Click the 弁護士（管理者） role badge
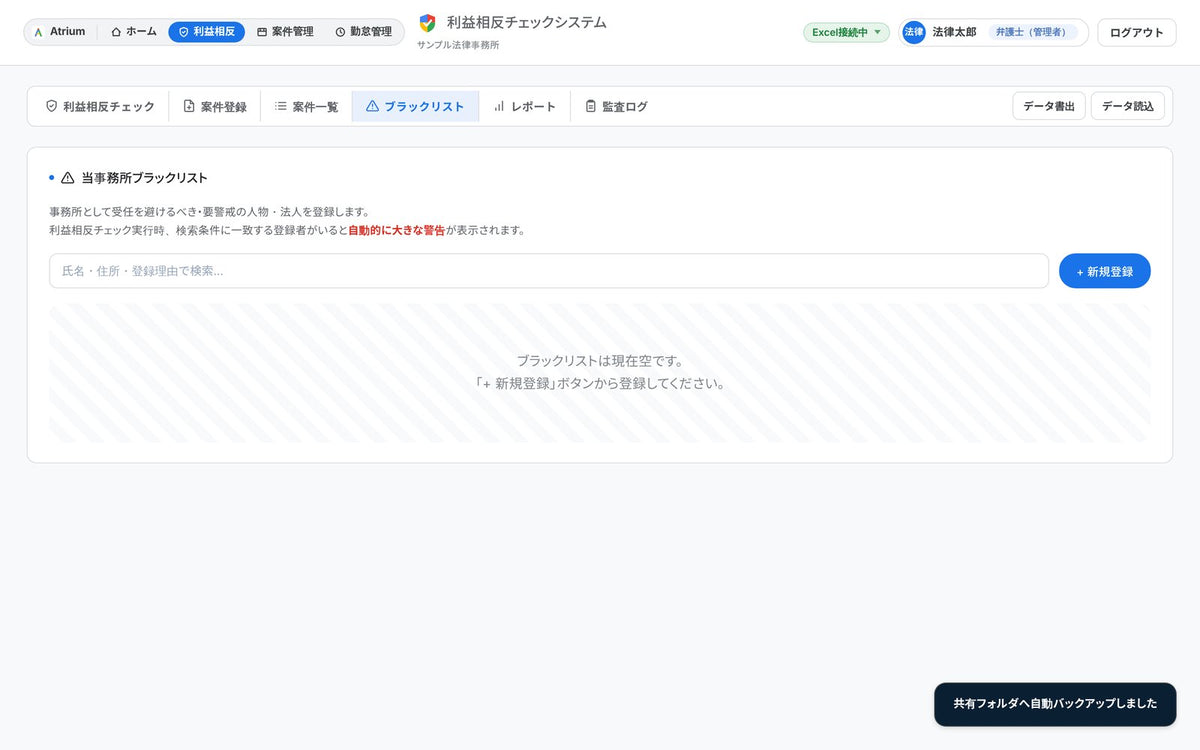This screenshot has width=1200, height=750. coord(1033,32)
